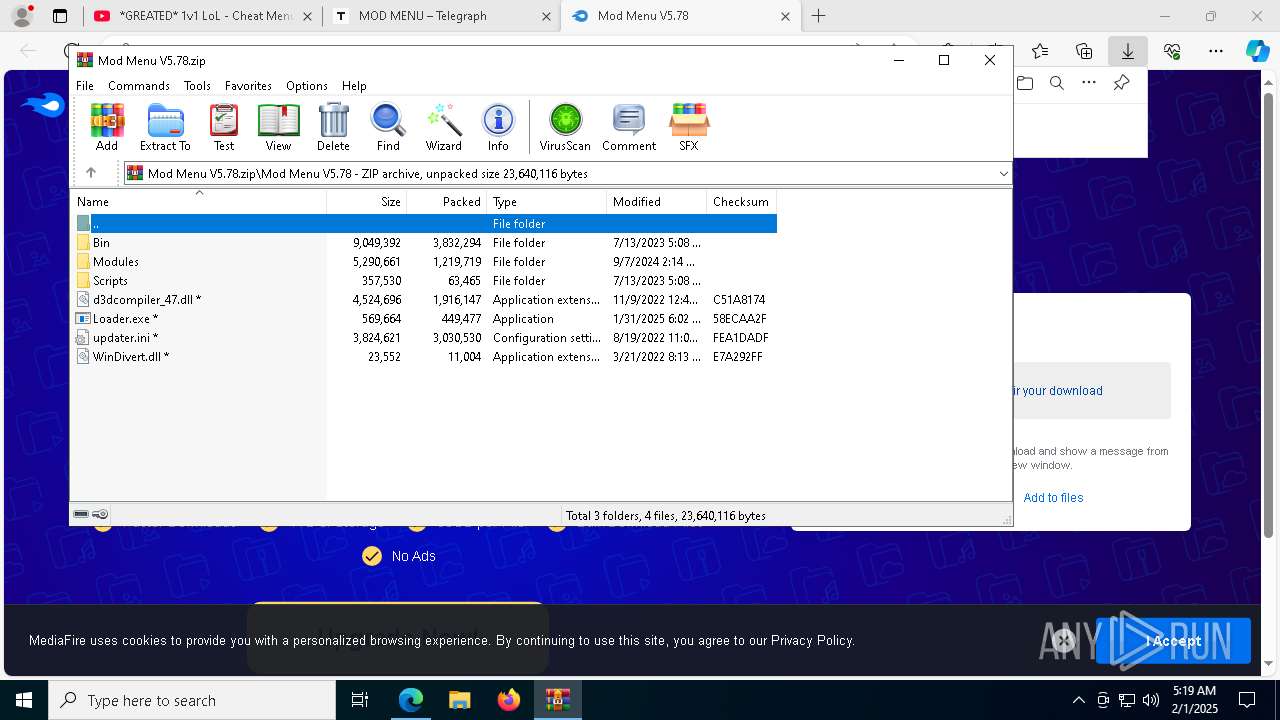Select Loader.exe file
The height and width of the screenshot is (720, 1280).
pyautogui.click(x=425, y=319)
